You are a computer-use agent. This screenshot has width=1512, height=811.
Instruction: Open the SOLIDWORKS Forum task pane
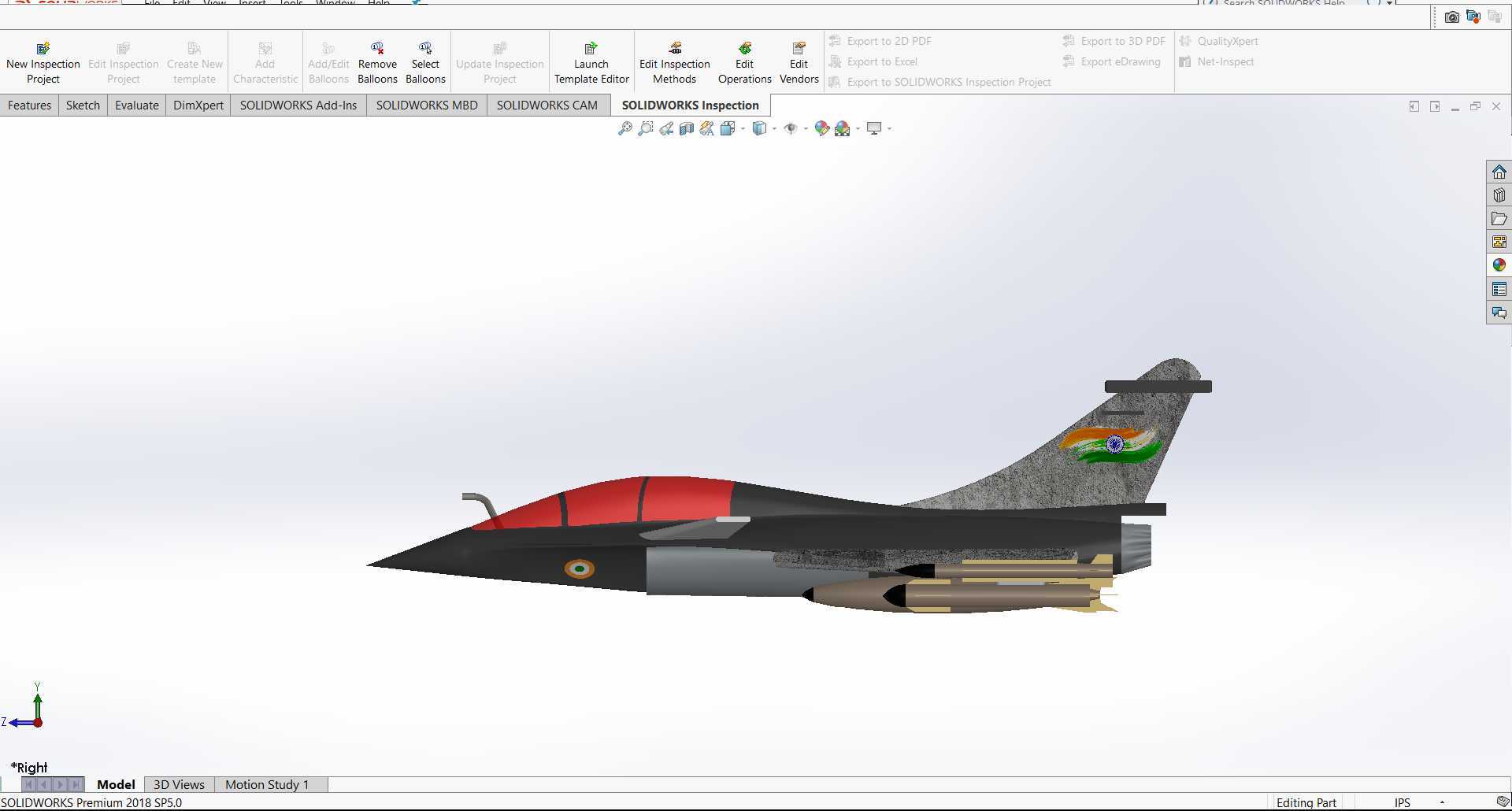click(x=1499, y=313)
